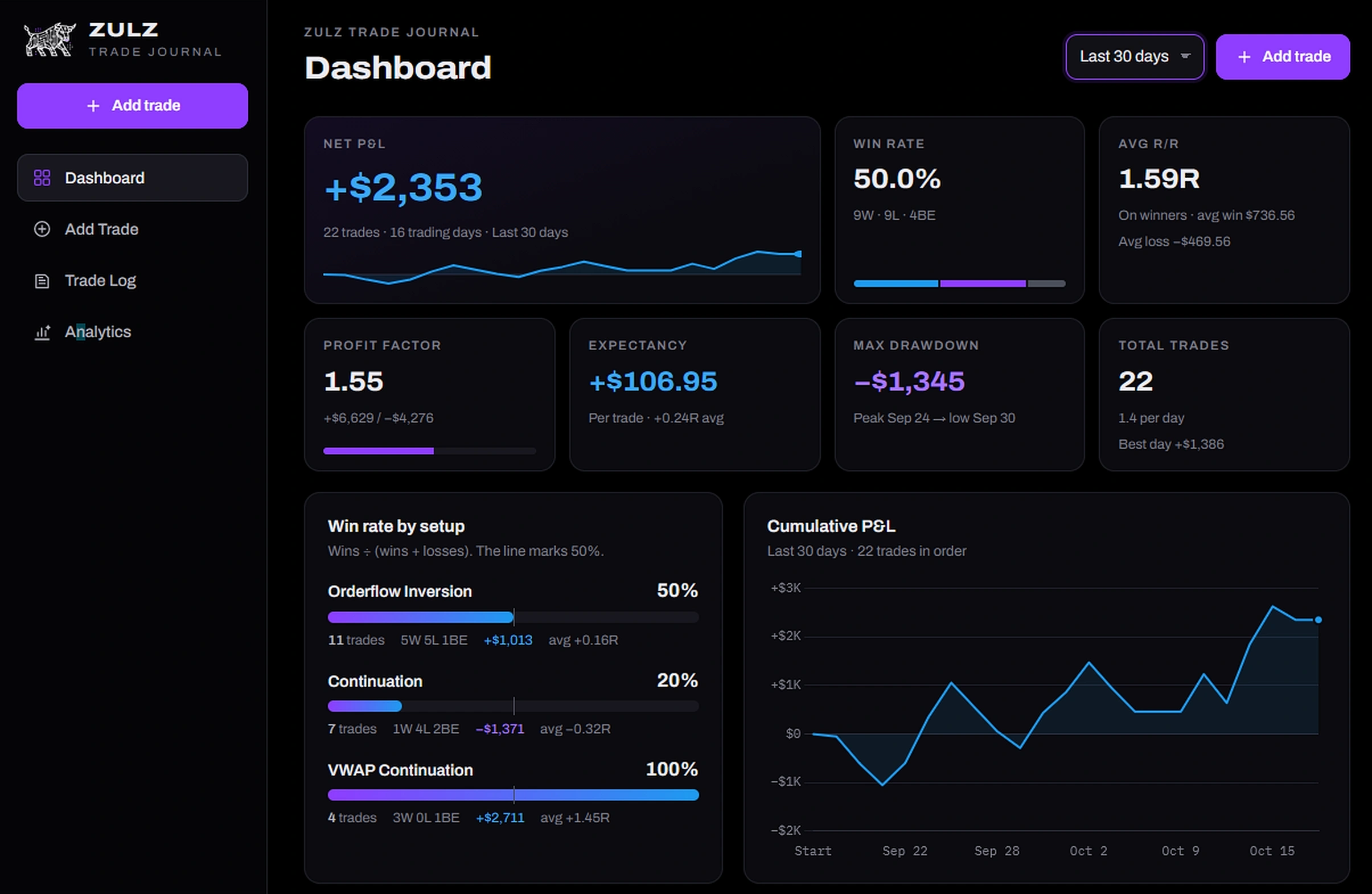Screen dimensions: 1372x894
Task: Click the Continuation 20% win rate bar
Action: click(513, 706)
